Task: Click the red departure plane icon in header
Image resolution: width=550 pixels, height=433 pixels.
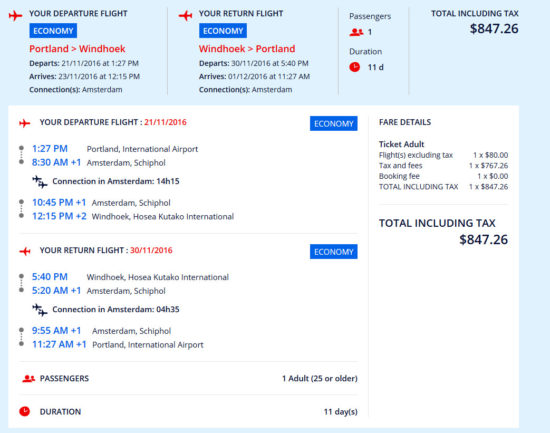Action: (15, 15)
